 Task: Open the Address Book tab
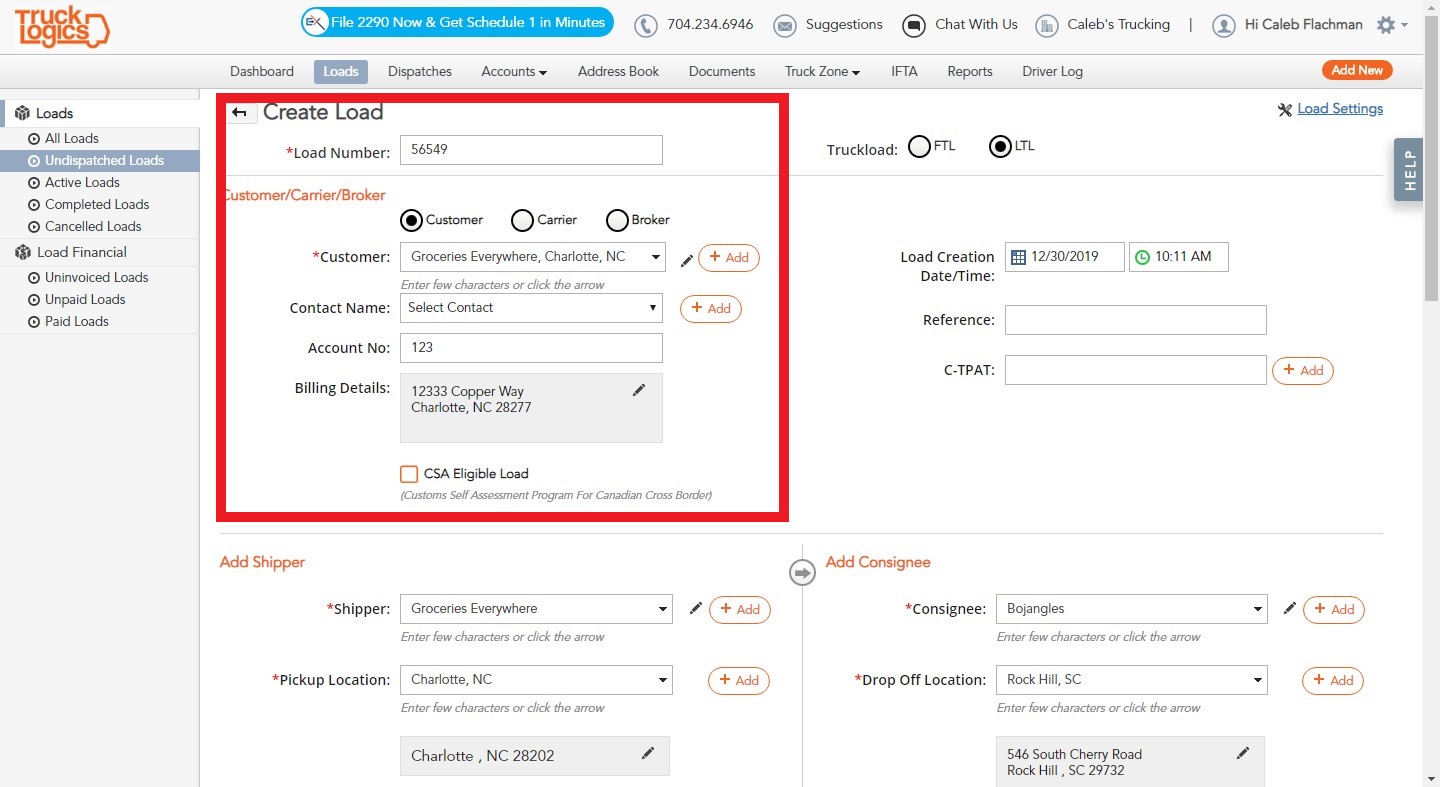pyautogui.click(x=619, y=71)
